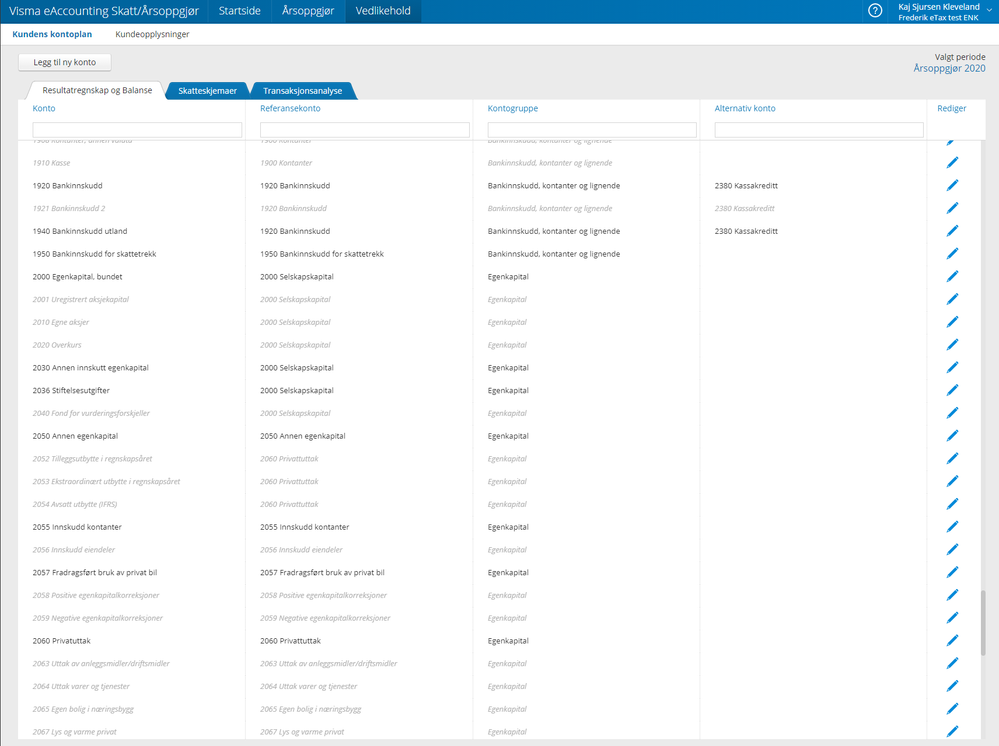
Task: Edit 1940 Bankinnskudd utland account
Action: [952, 231]
